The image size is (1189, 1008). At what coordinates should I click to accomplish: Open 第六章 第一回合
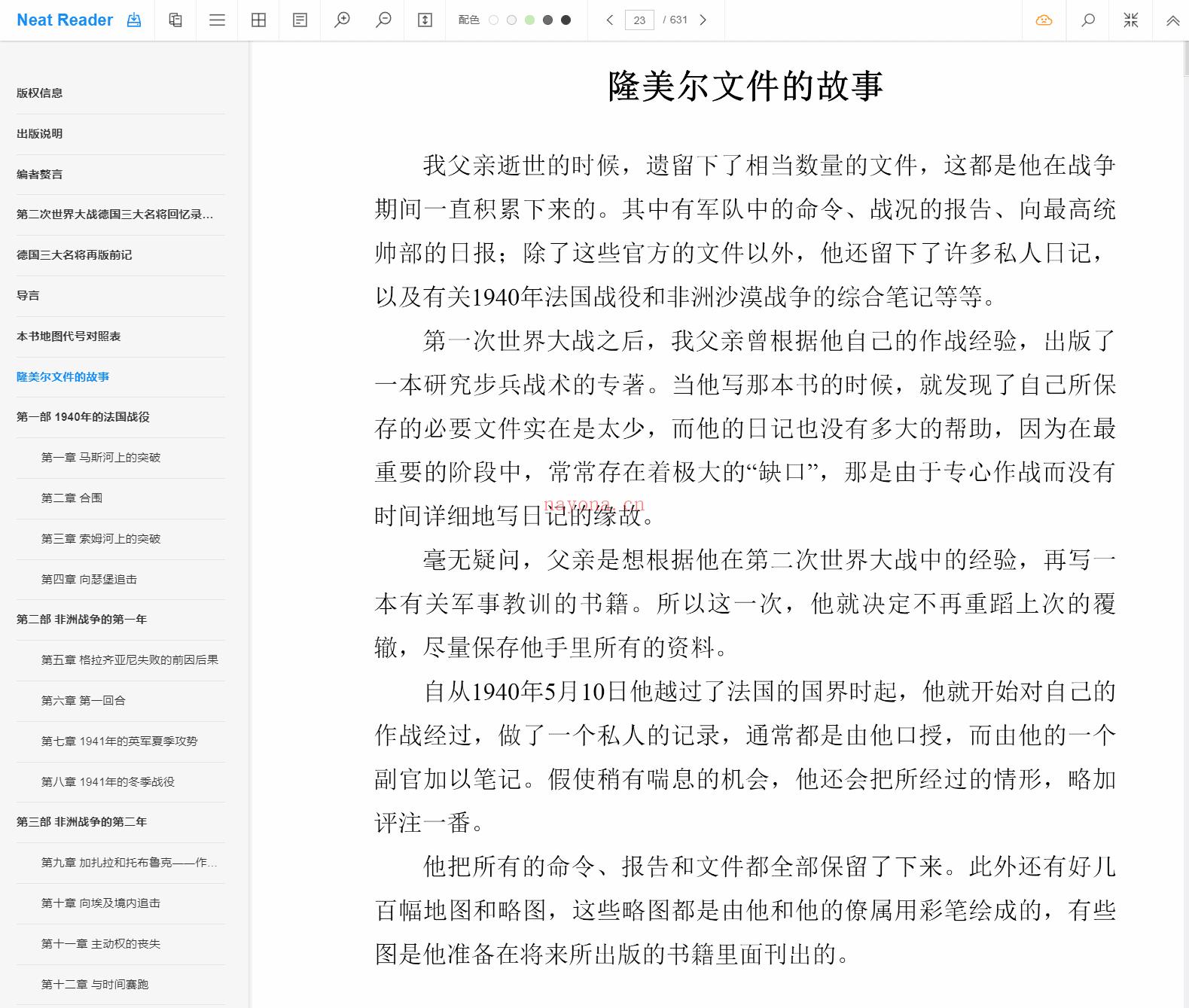[x=84, y=701]
